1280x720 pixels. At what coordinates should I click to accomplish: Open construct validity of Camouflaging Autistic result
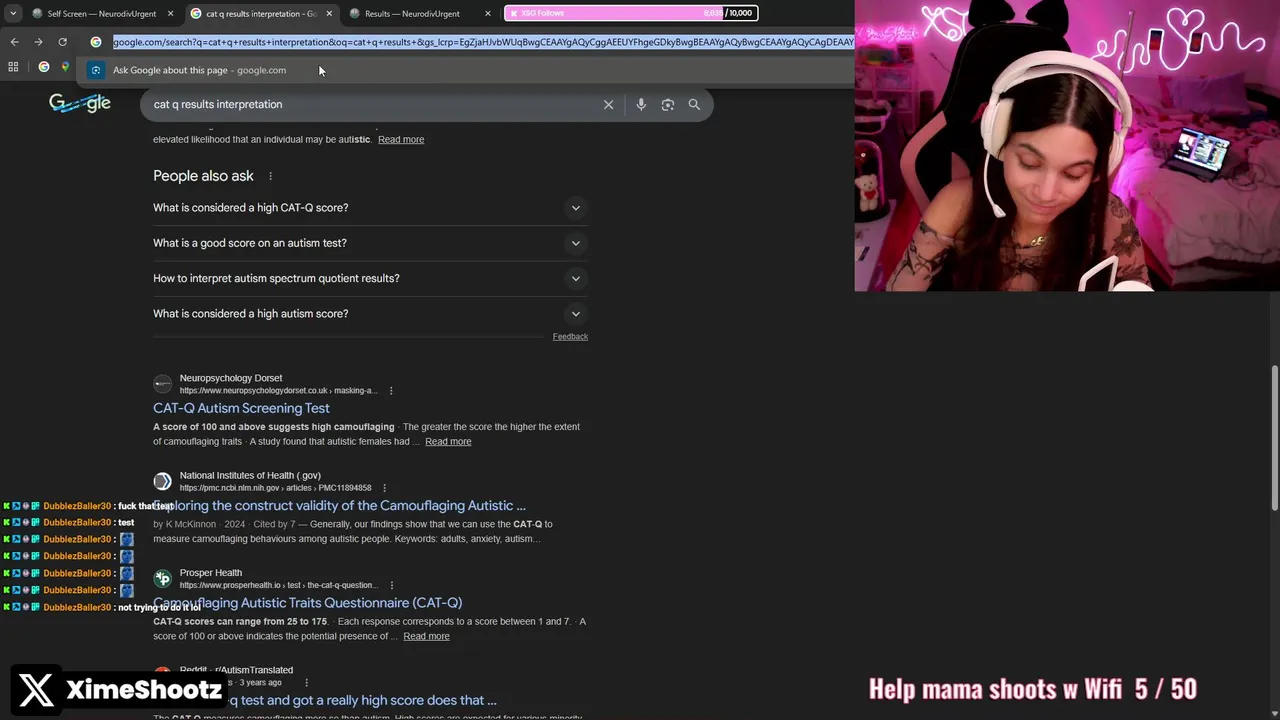coord(339,505)
